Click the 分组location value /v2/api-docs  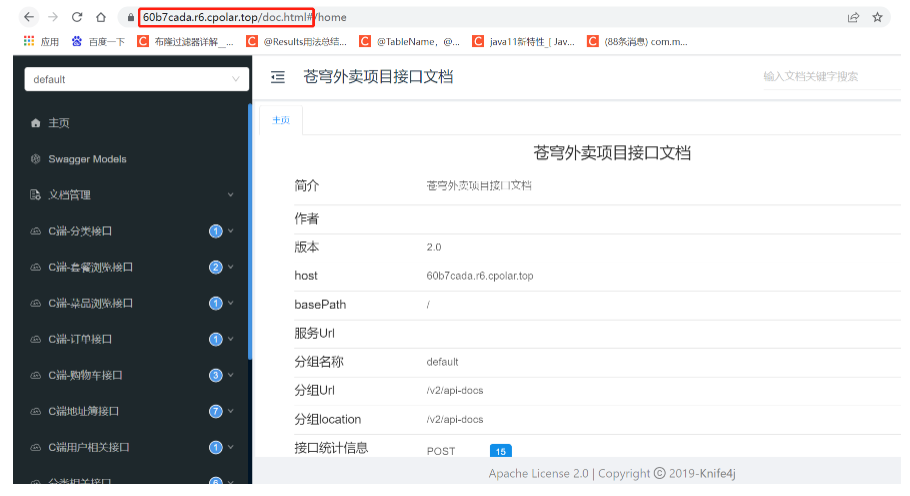[x=455, y=419]
